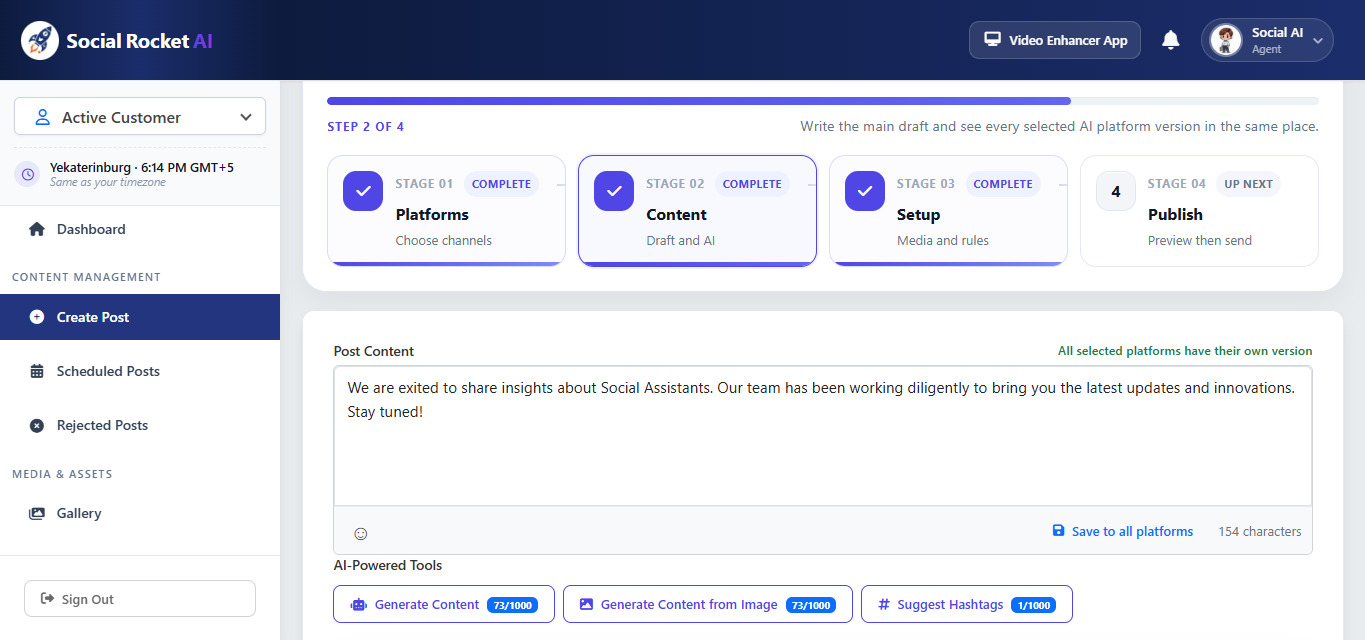Expand the Social AI account menu chevron
Screen dimensions: 1365x640
1318,41
